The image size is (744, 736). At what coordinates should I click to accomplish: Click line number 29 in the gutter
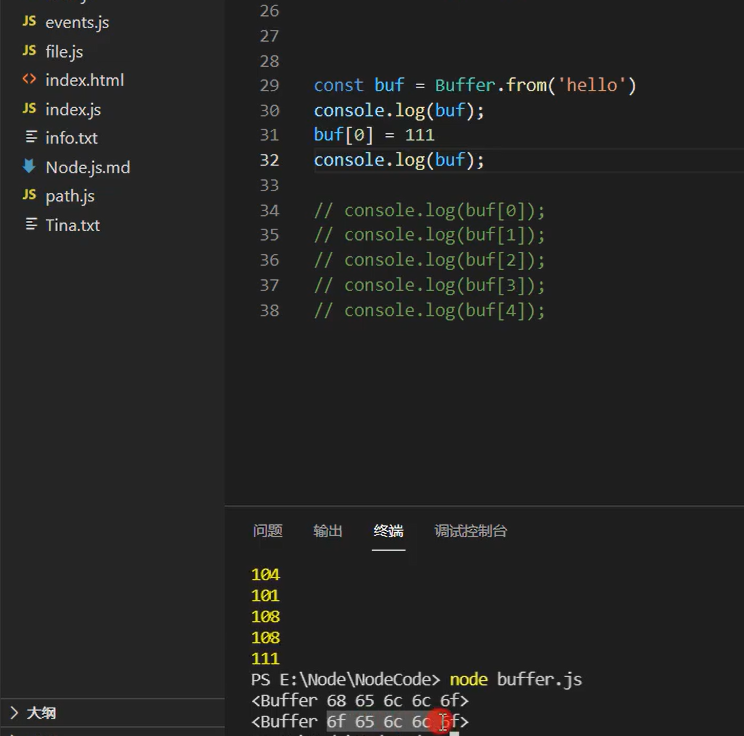coord(270,85)
